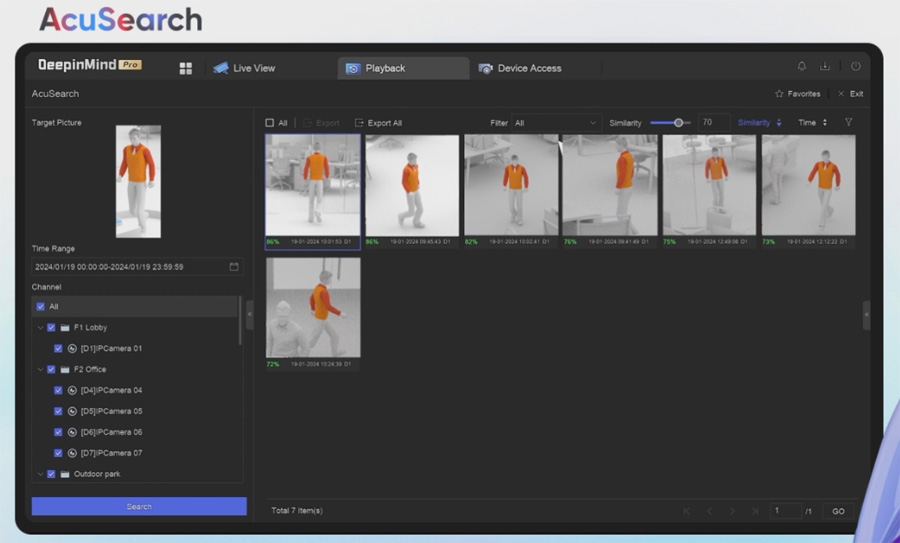Select the first 86% match thumbnail
Viewport: 900px width, 543px height.
(313, 185)
